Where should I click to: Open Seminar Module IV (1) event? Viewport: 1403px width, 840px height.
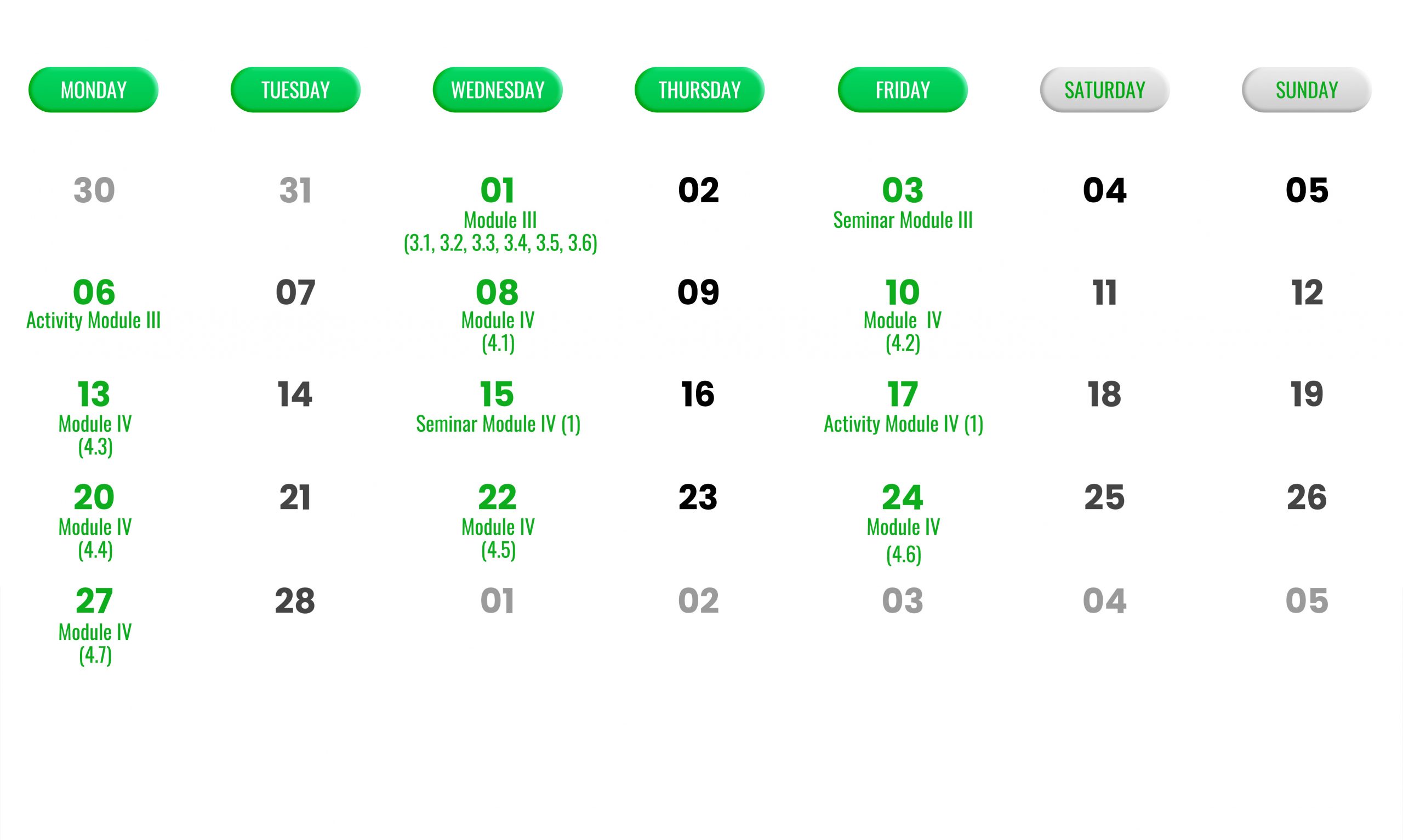point(498,424)
